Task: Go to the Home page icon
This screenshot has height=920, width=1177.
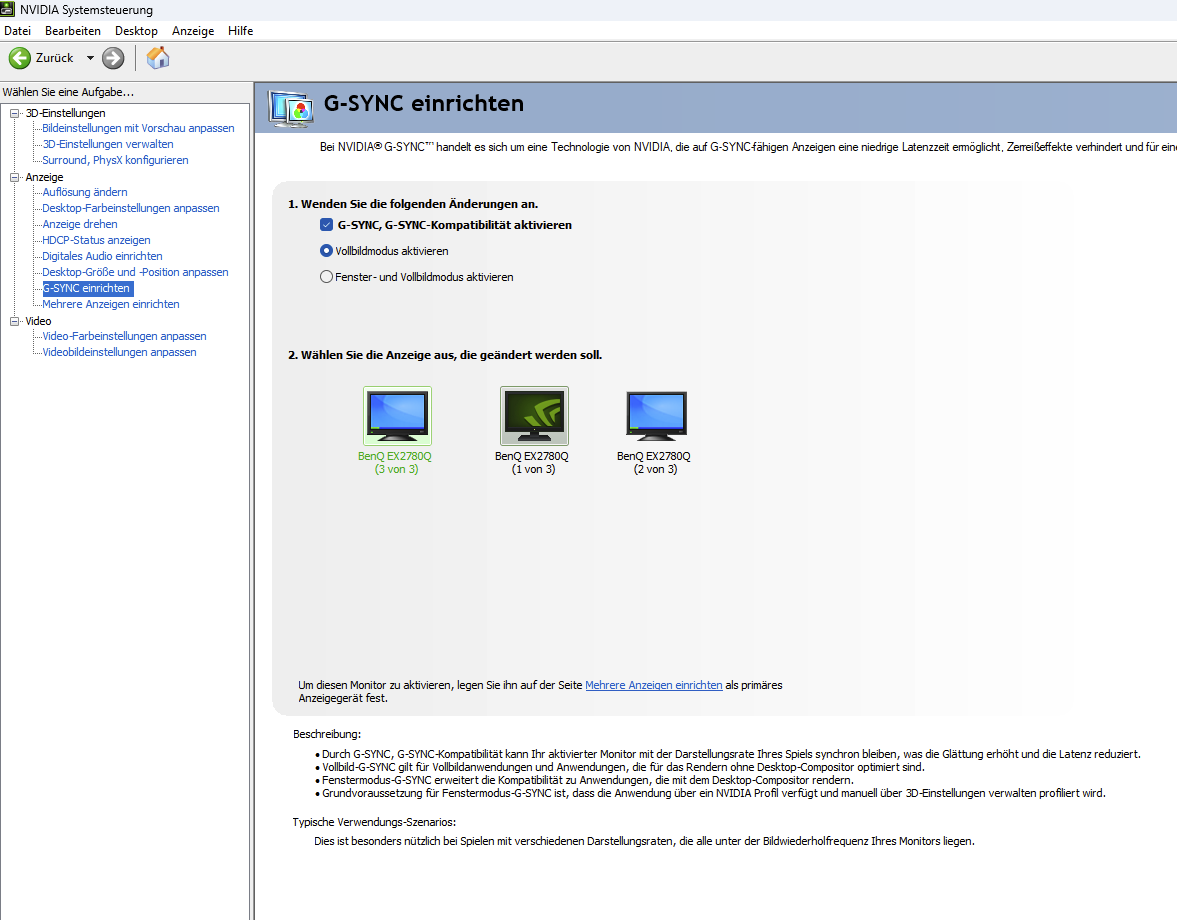Action: pyautogui.click(x=158, y=58)
